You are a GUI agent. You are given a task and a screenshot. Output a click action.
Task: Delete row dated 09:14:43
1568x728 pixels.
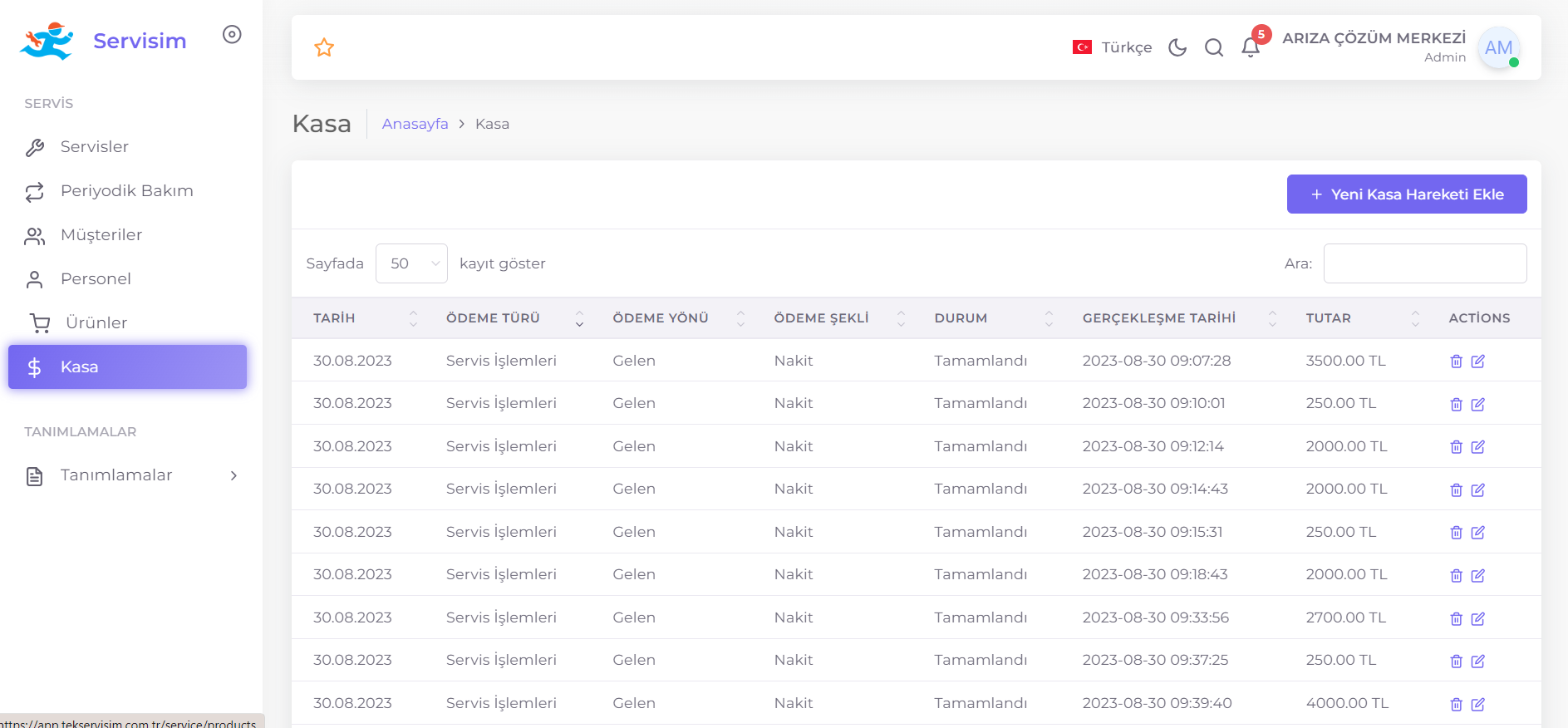coord(1456,490)
